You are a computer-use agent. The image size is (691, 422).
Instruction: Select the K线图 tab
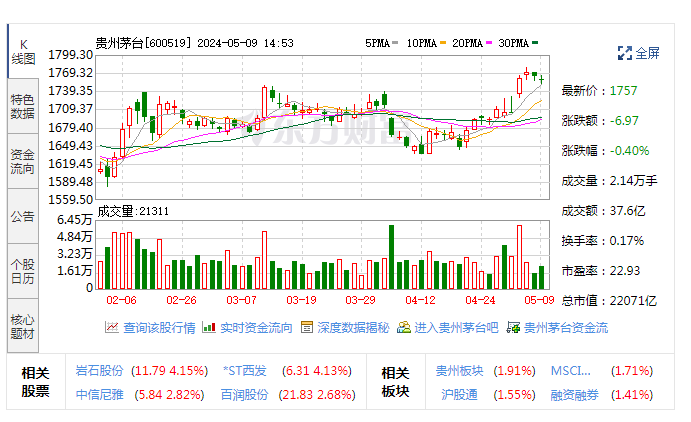click(x=22, y=52)
